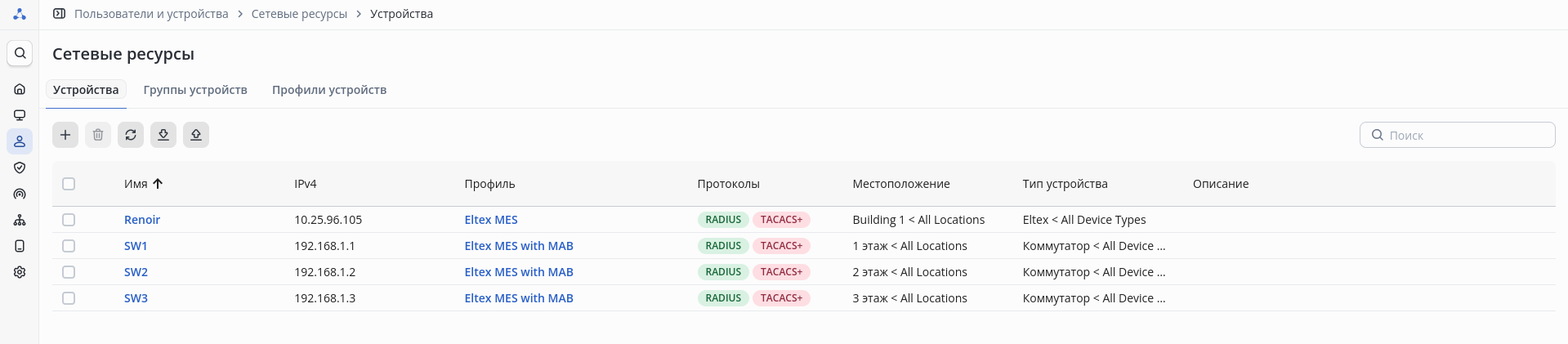This screenshot has width=1568, height=344.
Task: Open settings gear in sidebar
Action: [x=20, y=272]
